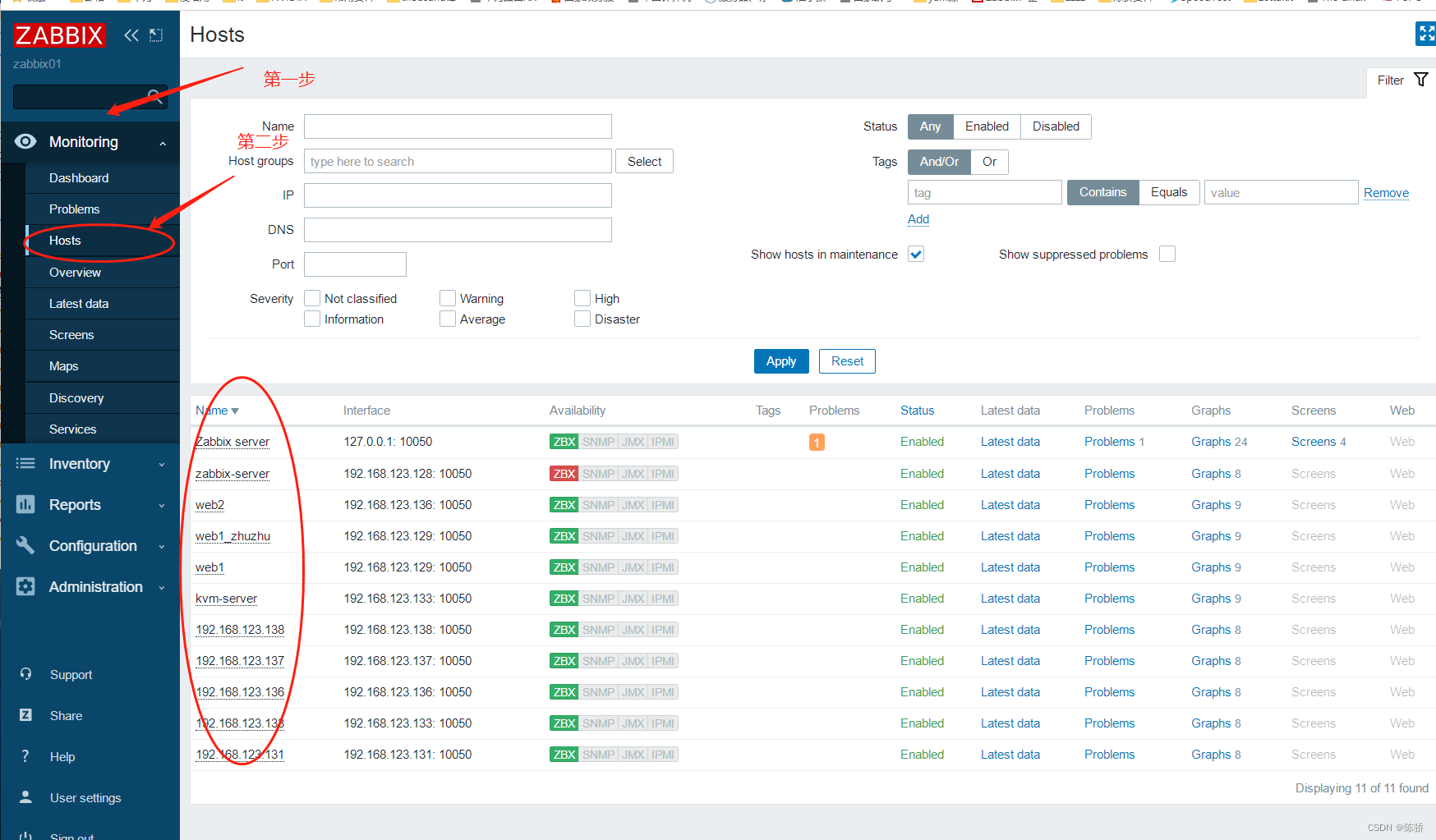Click the Host groups search field
The width and height of the screenshot is (1436, 840).
click(458, 161)
